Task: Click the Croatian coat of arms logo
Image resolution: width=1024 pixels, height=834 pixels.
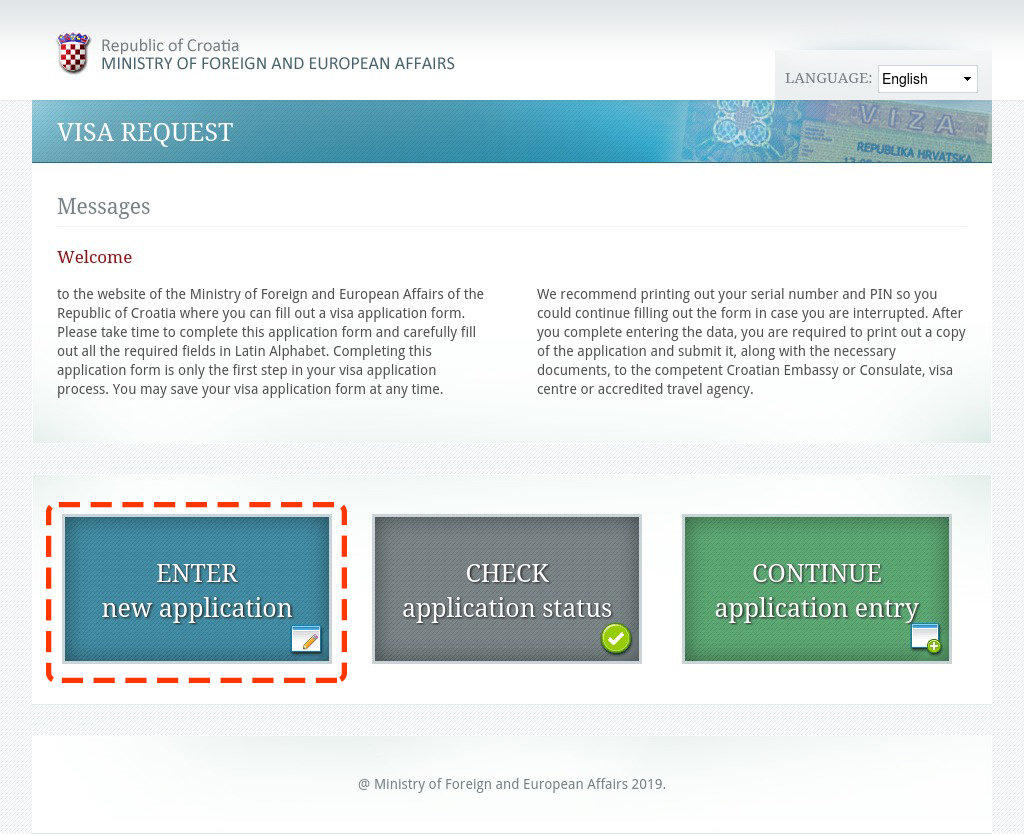Action: (74, 54)
